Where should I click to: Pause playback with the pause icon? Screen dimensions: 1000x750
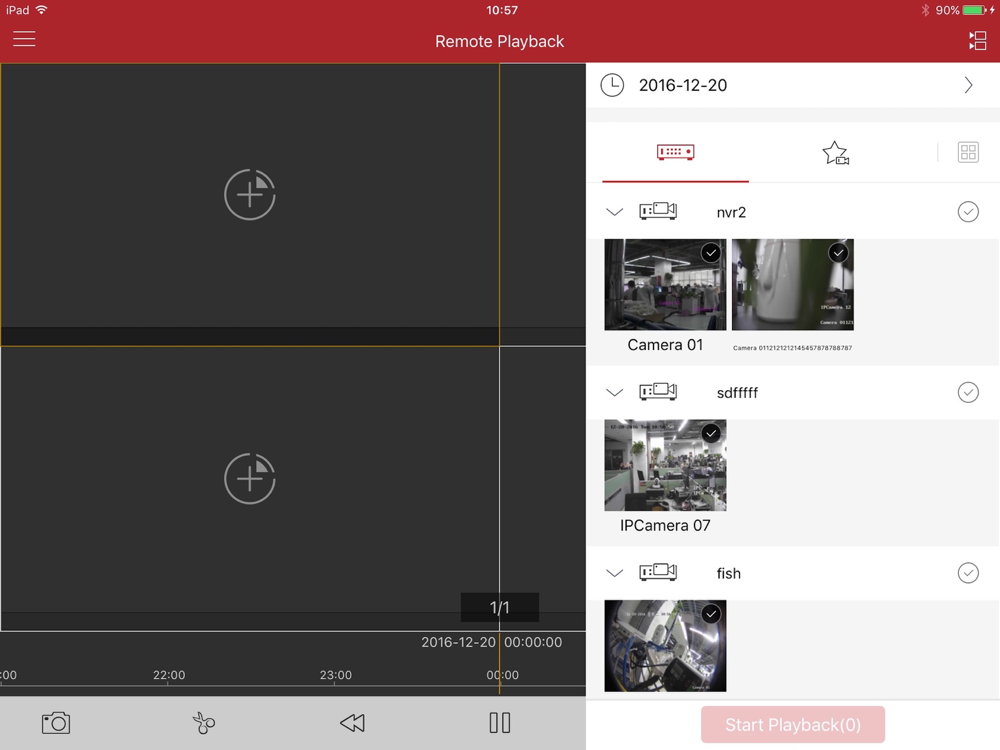point(499,723)
